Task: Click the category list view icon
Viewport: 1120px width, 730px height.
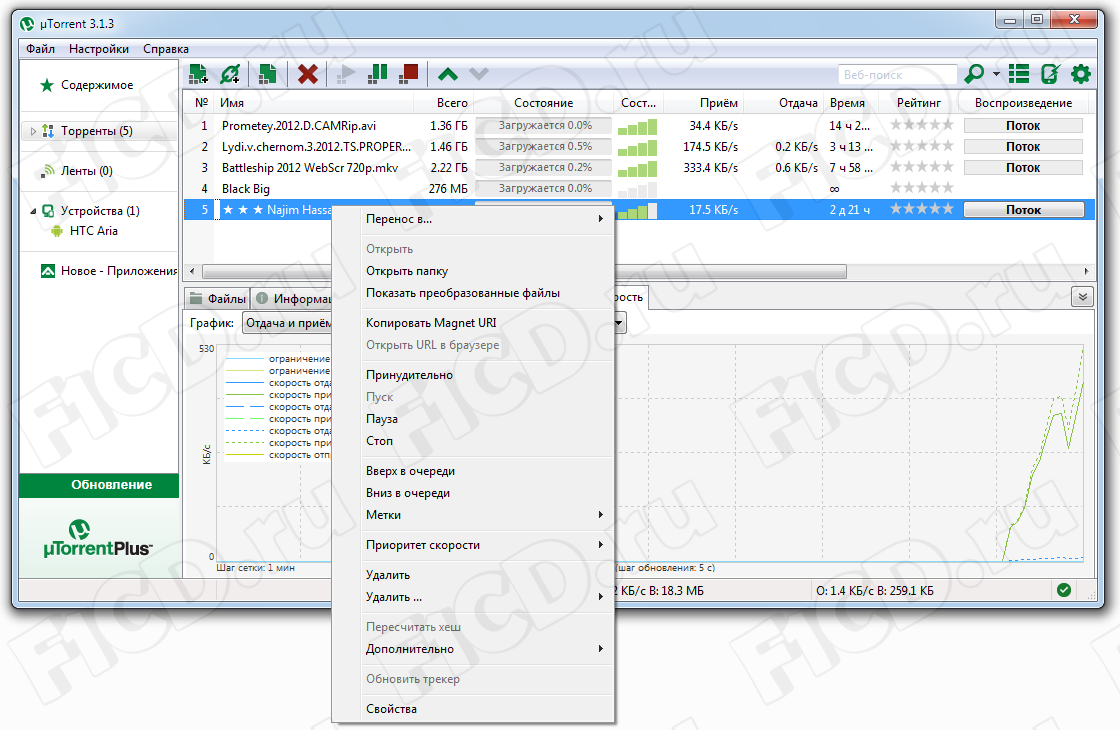Action: click(x=1019, y=74)
